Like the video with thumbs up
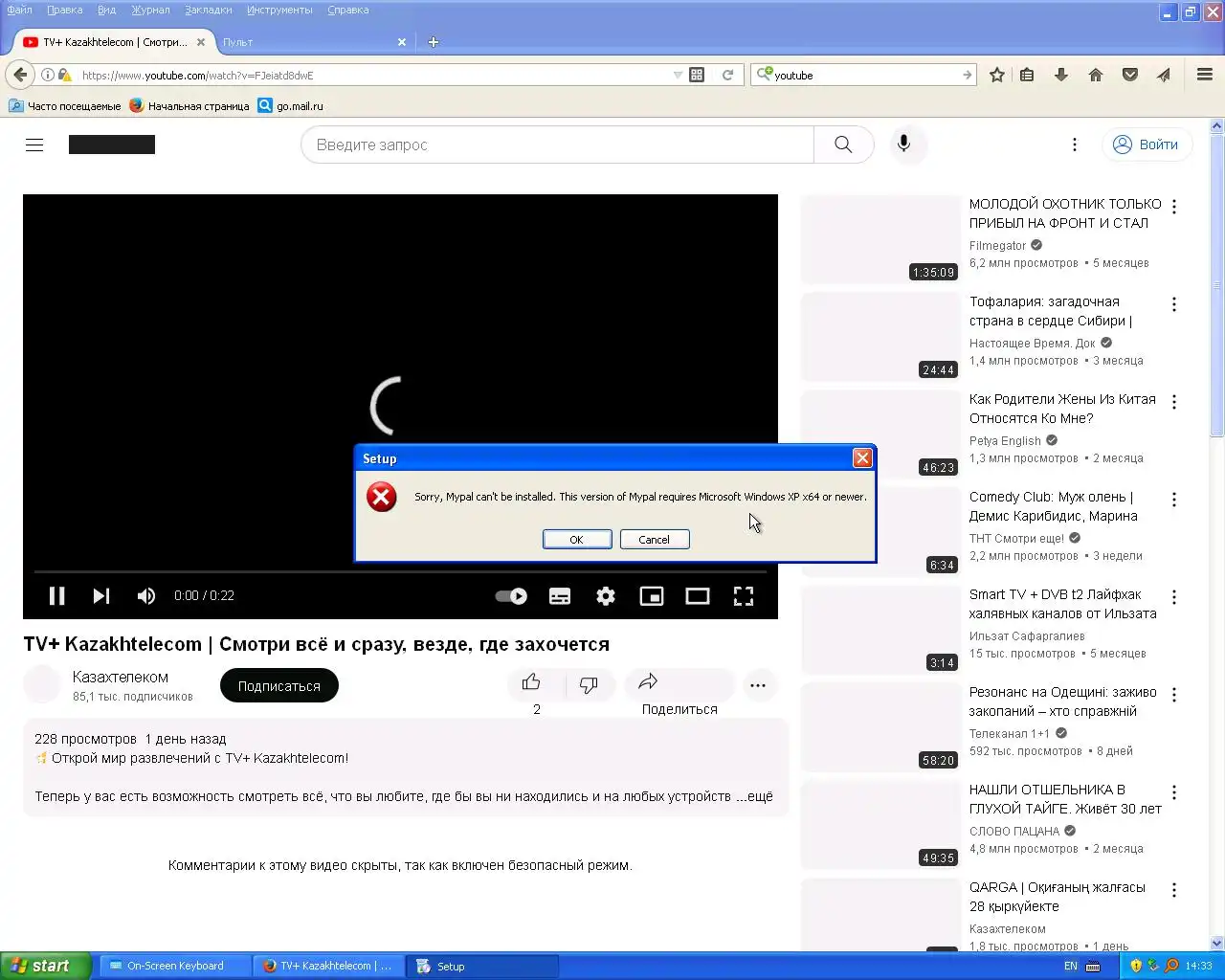Screen dimensions: 1225x980 532,683
